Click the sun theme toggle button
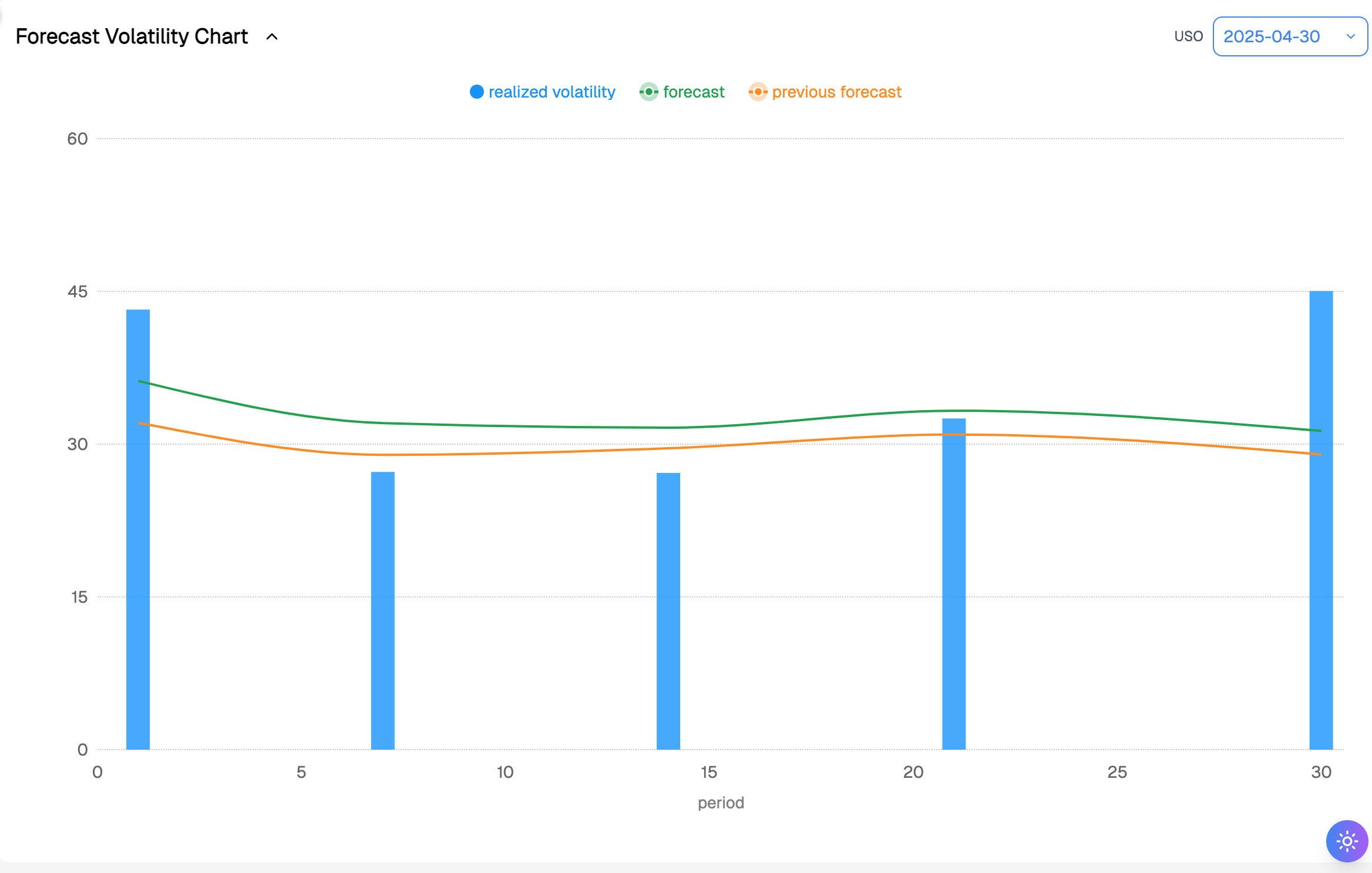1372x873 pixels. pos(1347,841)
